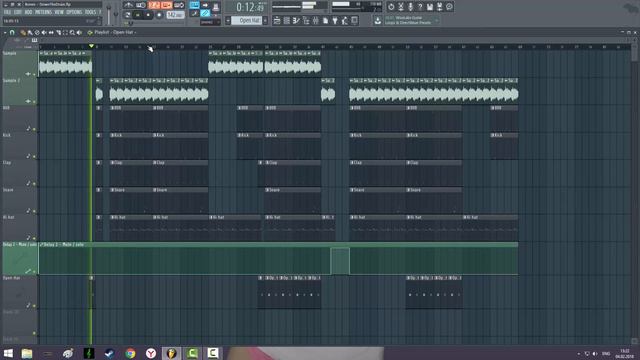Open the ADD menu

pyautogui.click(x=28, y=12)
